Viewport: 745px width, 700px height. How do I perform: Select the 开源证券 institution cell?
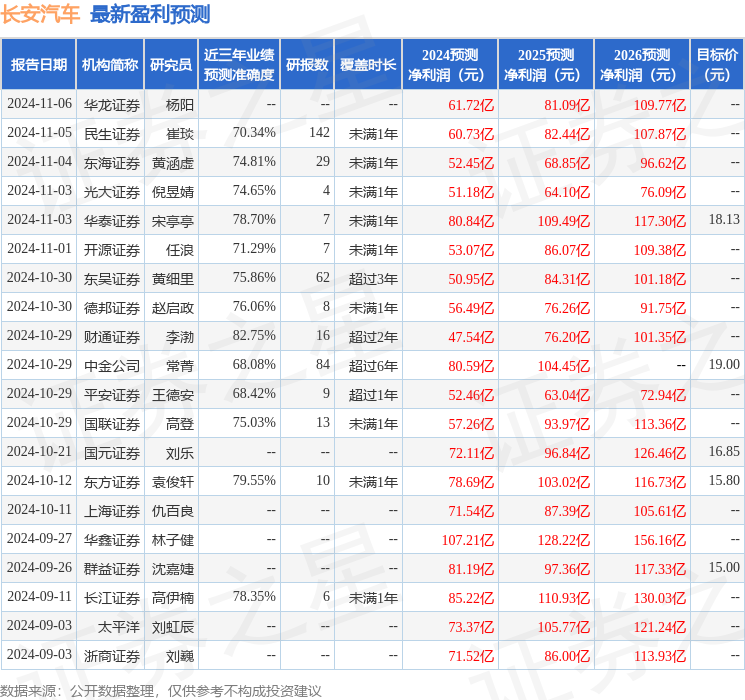112,250
